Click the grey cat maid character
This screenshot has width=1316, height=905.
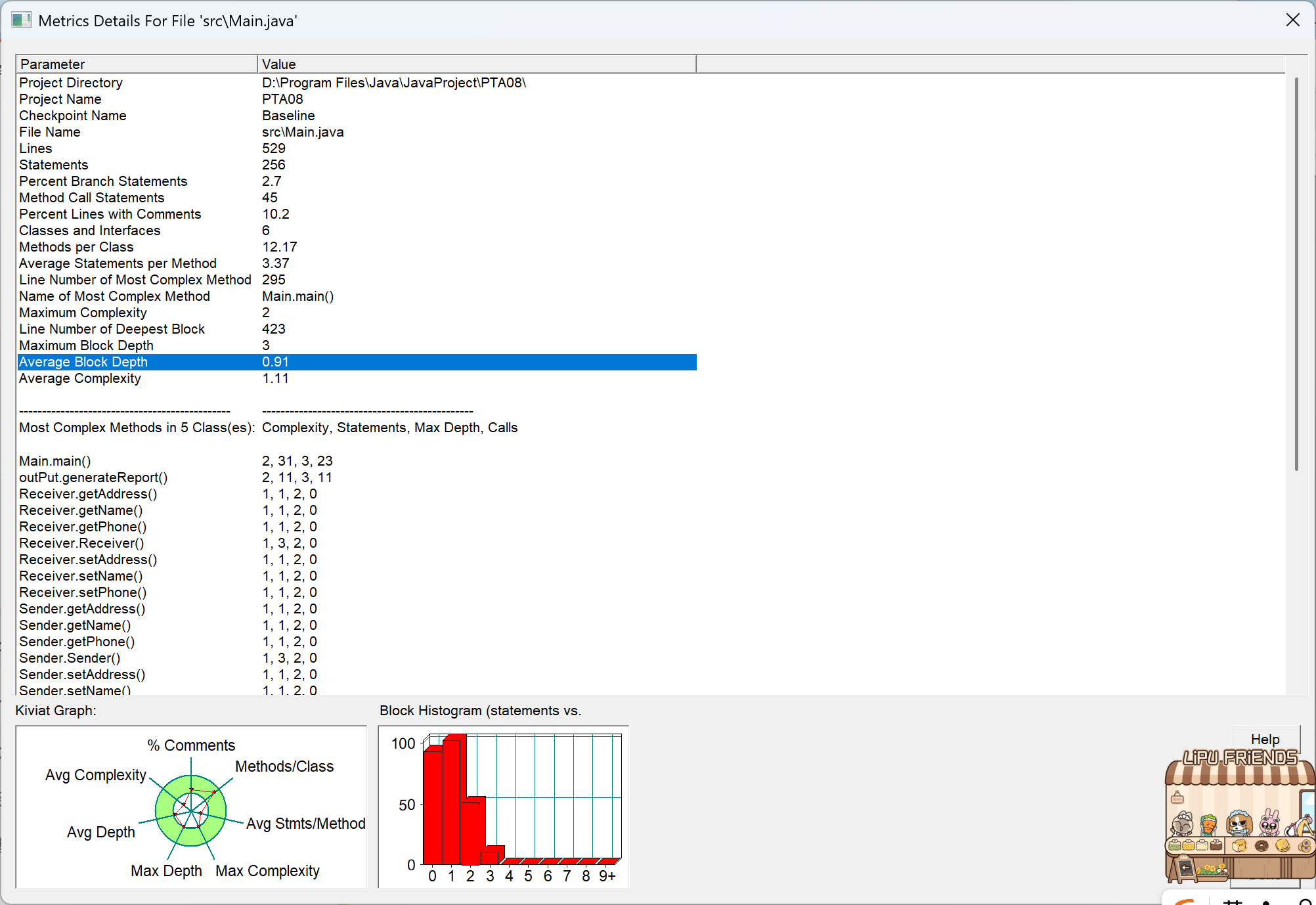coord(1182,825)
